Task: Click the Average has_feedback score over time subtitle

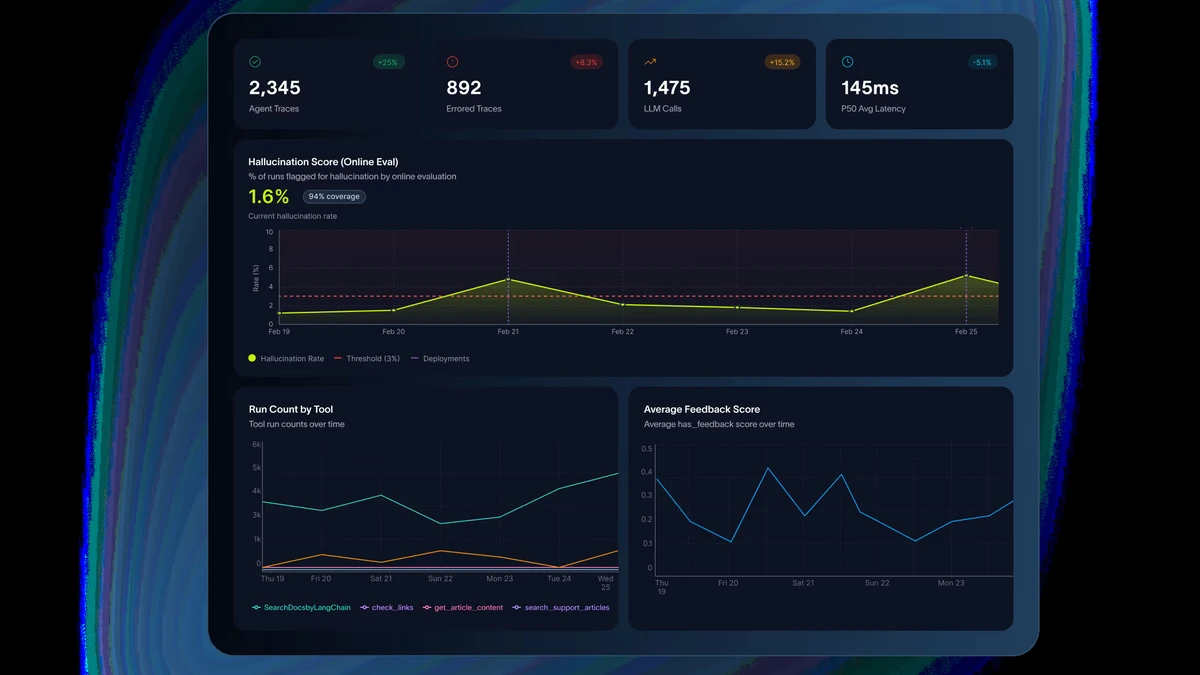Action: click(x=719, y=424)
